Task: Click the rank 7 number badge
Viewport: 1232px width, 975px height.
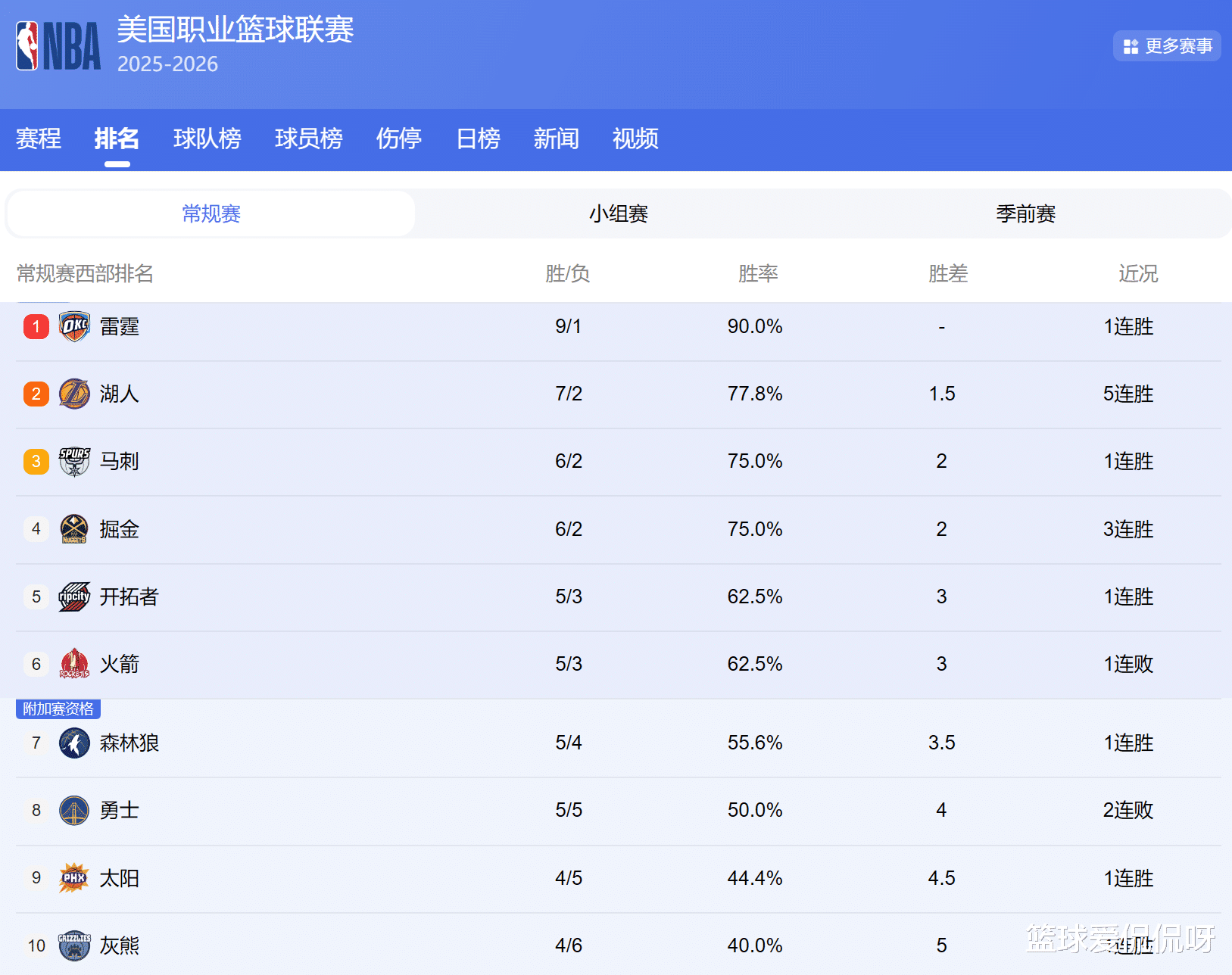Action: pyautogui.click(x=36, y=743)
